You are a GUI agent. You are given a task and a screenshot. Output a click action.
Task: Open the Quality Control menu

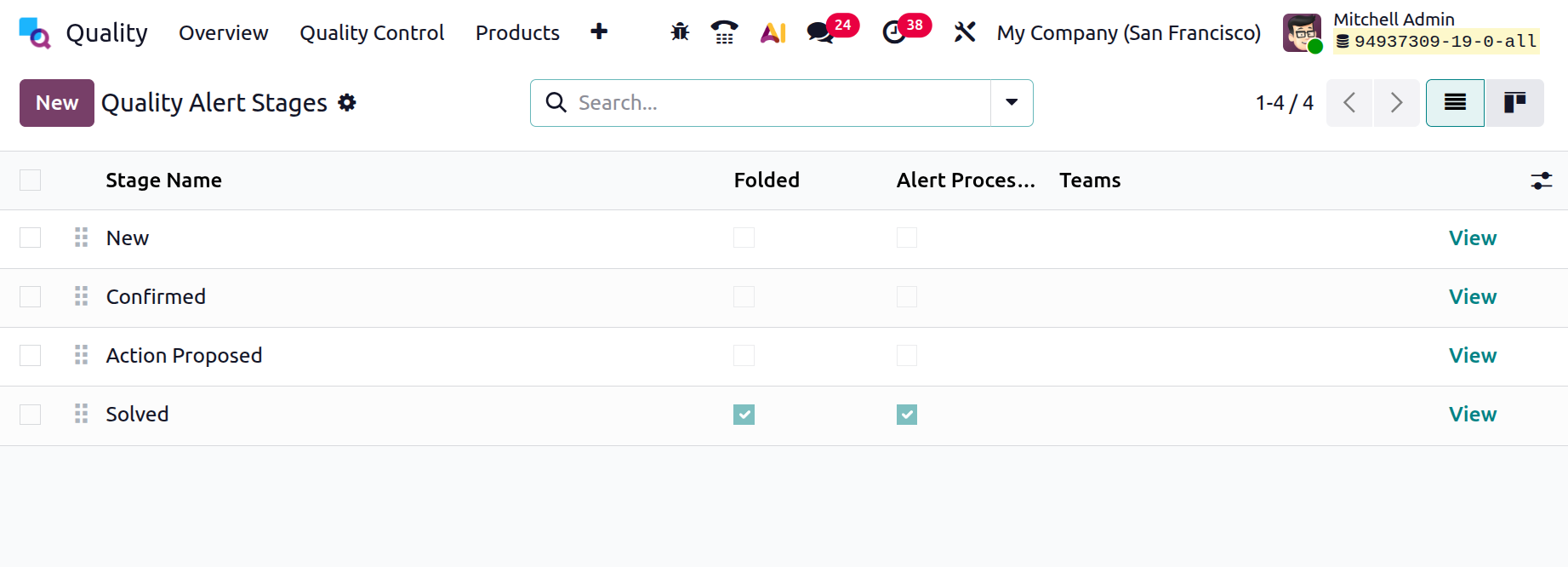pyautogui.click(x=372, y=32)
